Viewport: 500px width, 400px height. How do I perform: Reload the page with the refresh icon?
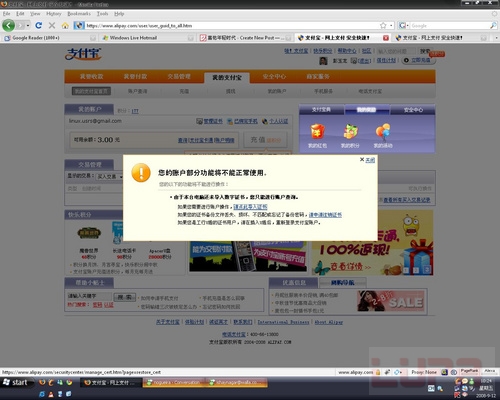click(39, 25)
